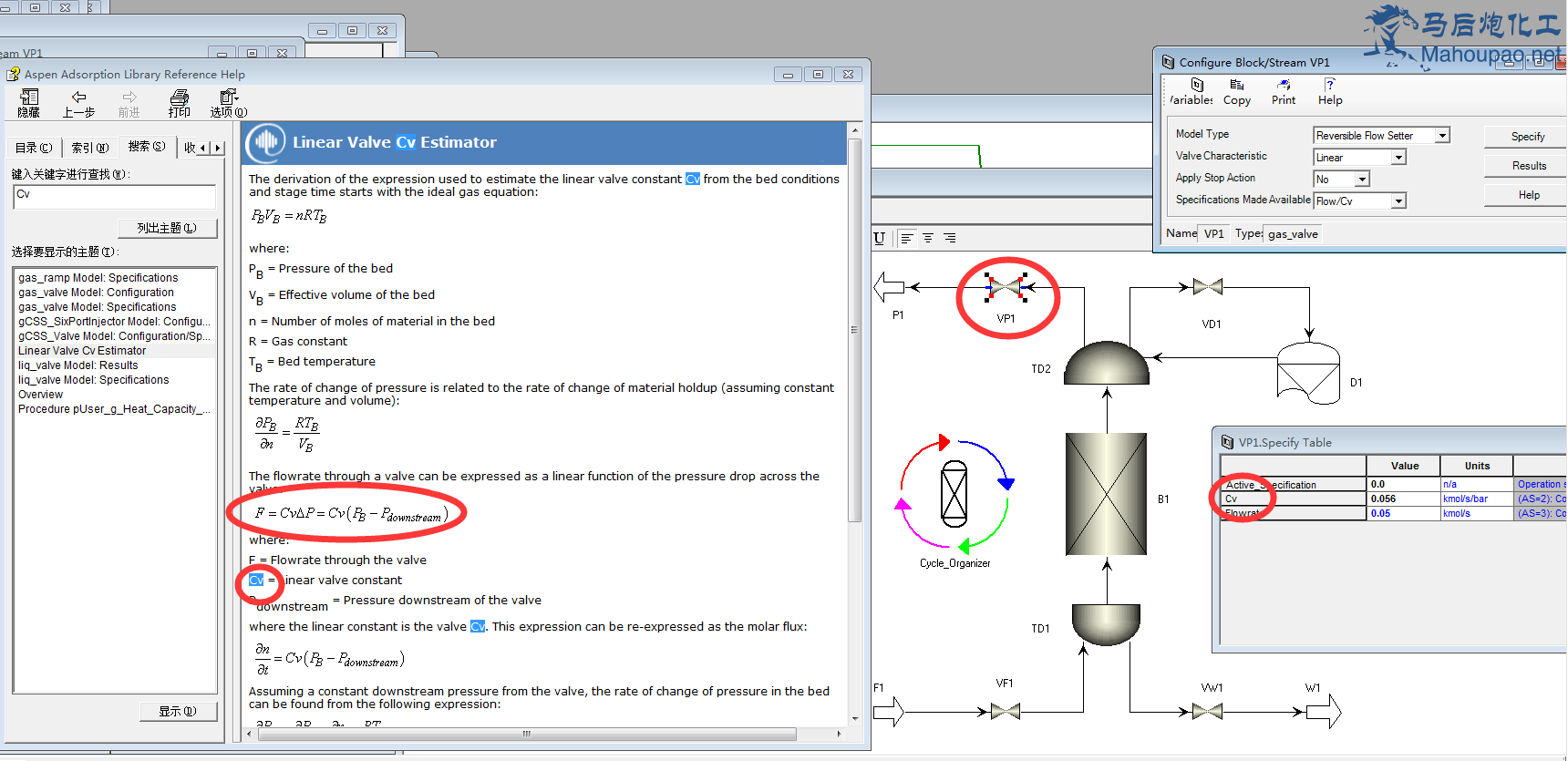Go back with the 上一步 arrow icon
The height and width of the screenshot is (761, 1568).
pyautogui.click(x=78, y=98)
